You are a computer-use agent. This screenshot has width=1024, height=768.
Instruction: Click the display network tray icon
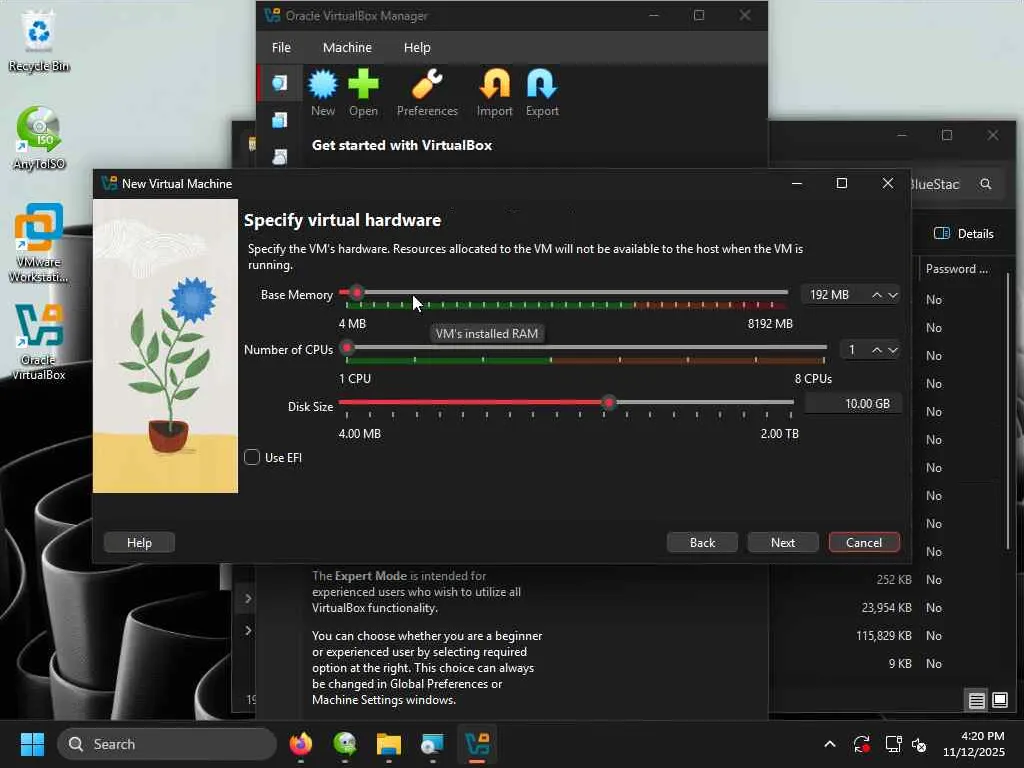click(893, 744)
